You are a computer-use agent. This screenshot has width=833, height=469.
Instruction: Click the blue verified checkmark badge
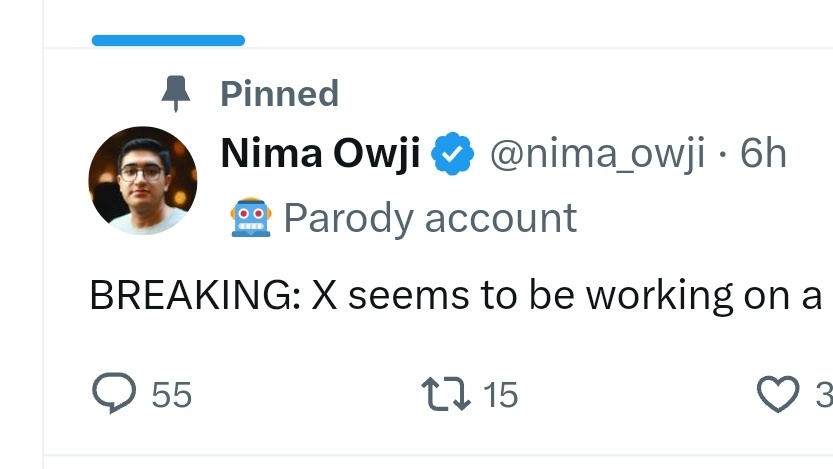tap(452, 155)
